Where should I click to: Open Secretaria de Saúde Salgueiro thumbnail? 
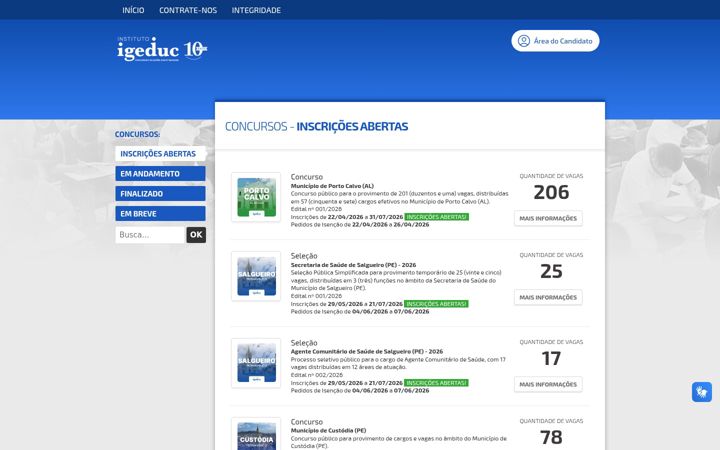256,276
